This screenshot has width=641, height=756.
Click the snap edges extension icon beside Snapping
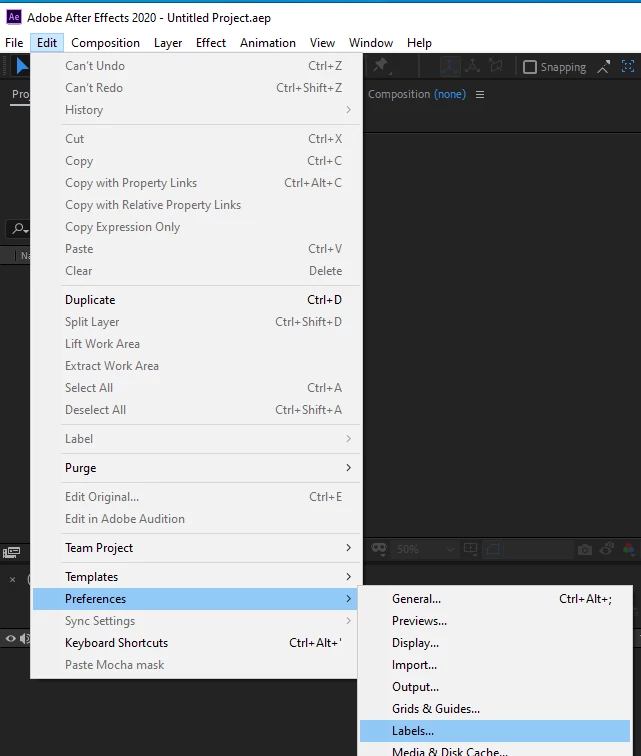point(603,67)
